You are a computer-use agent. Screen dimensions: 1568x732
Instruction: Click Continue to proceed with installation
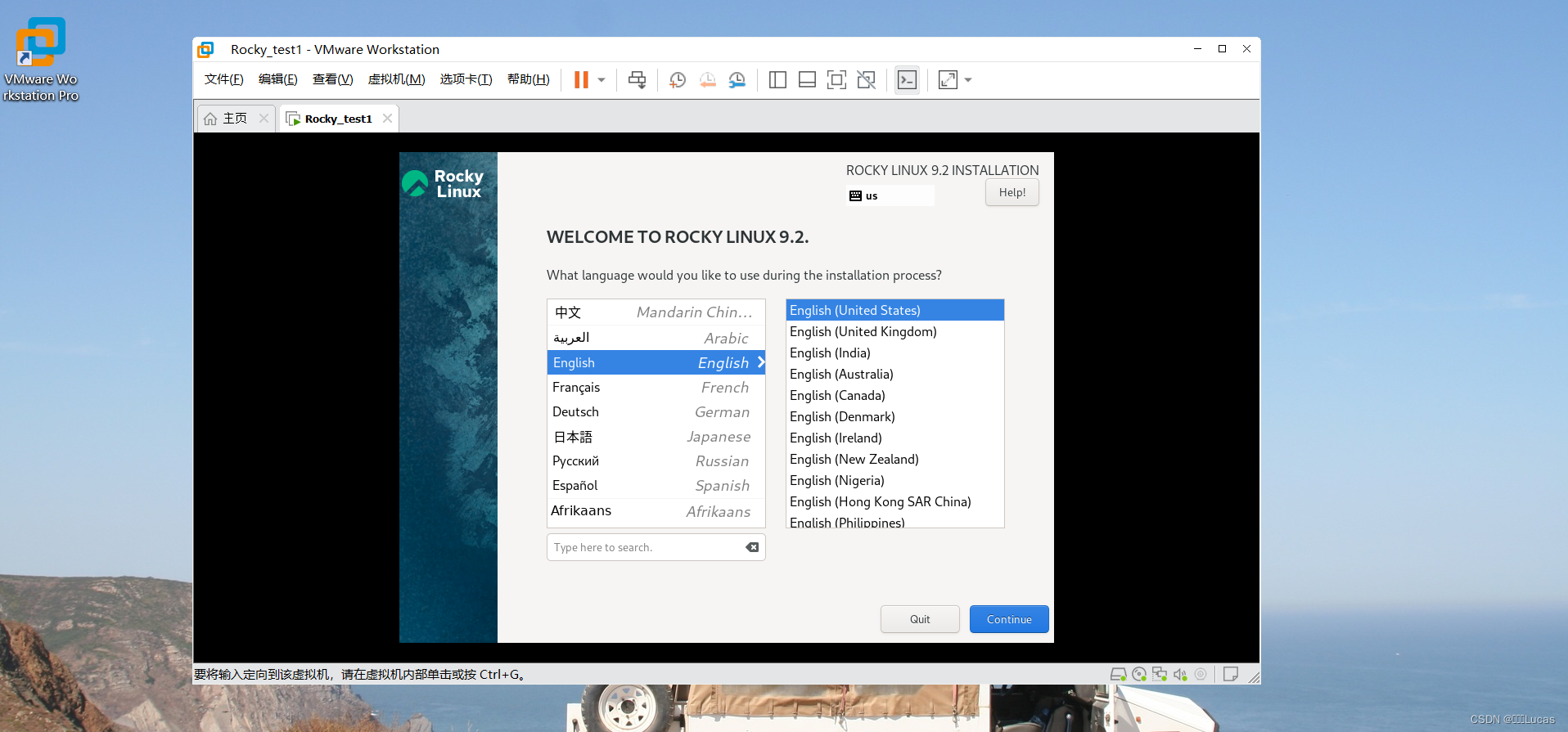(x=1009, y=619)
